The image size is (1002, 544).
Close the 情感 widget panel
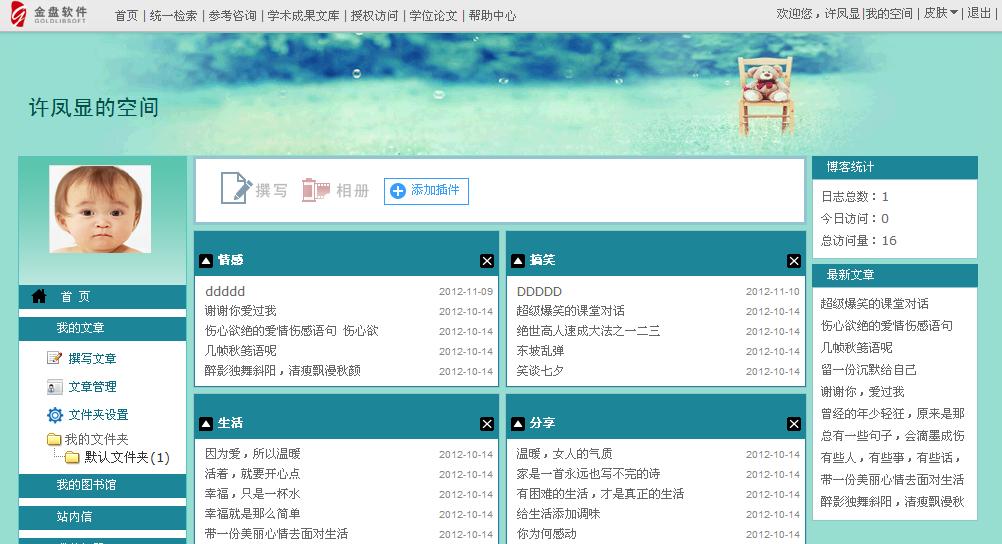487,261
